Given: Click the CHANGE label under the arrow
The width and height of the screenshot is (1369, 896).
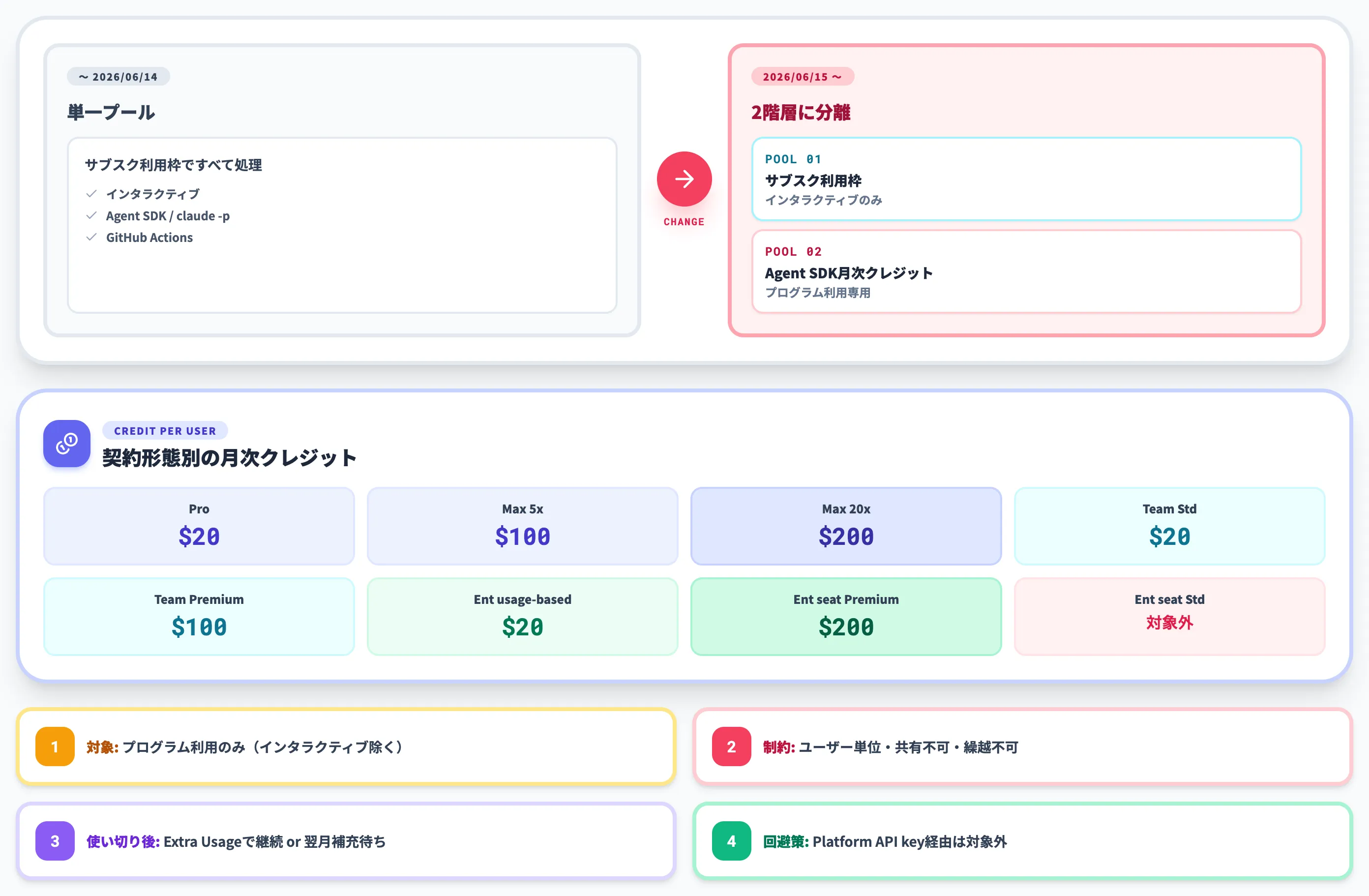Looking at the screenshot, I should point(684,222).
